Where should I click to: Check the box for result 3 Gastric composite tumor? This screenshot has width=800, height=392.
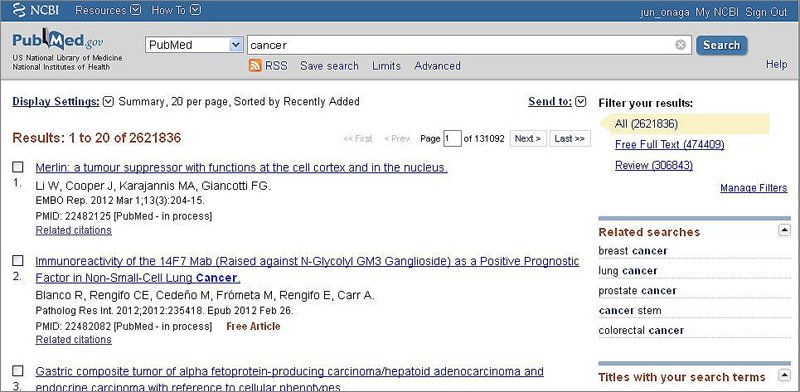[x=18, y=371]
